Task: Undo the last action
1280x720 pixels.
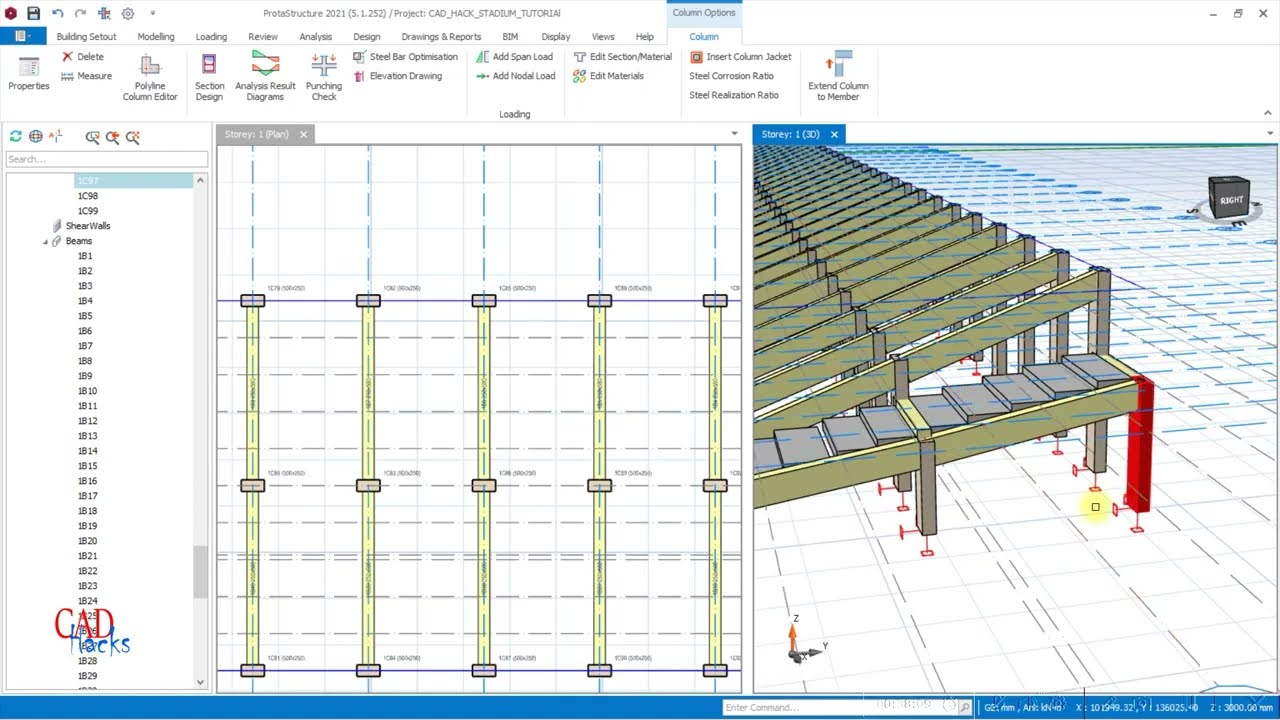Action: [57, 13]
